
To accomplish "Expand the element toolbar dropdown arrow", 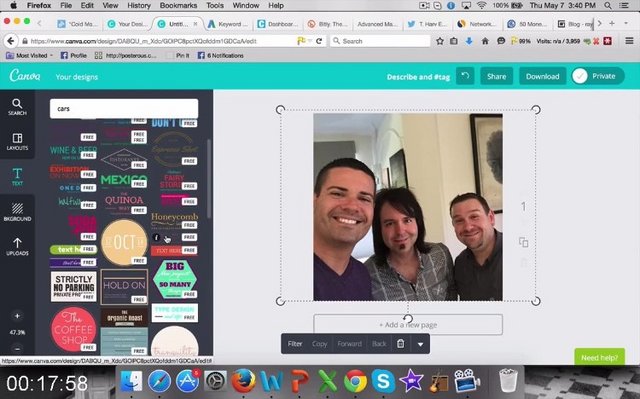I will [x=420, y=344].
